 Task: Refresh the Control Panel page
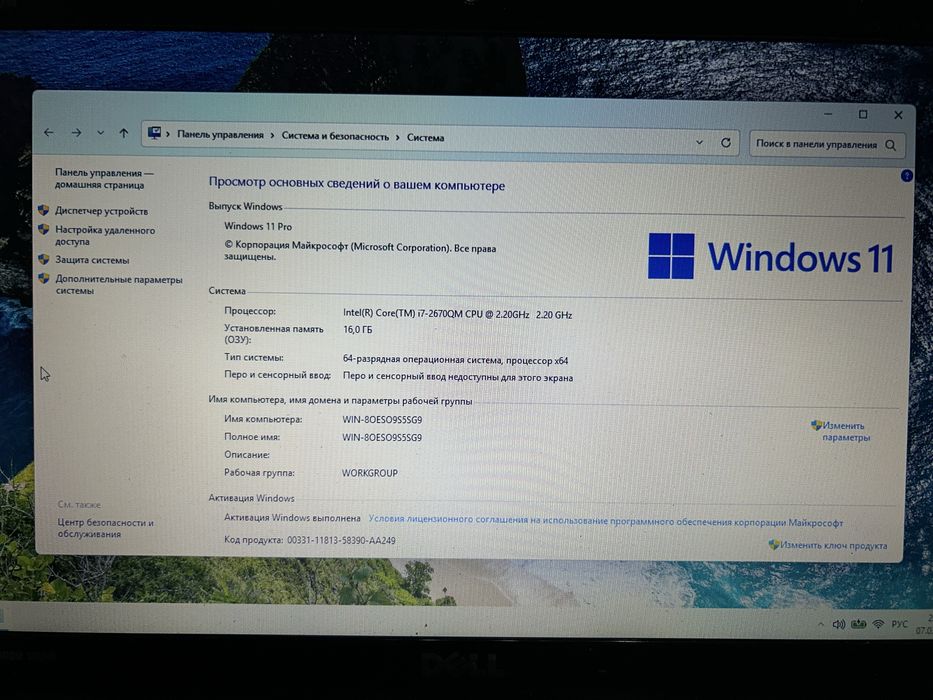click(725, 143)
